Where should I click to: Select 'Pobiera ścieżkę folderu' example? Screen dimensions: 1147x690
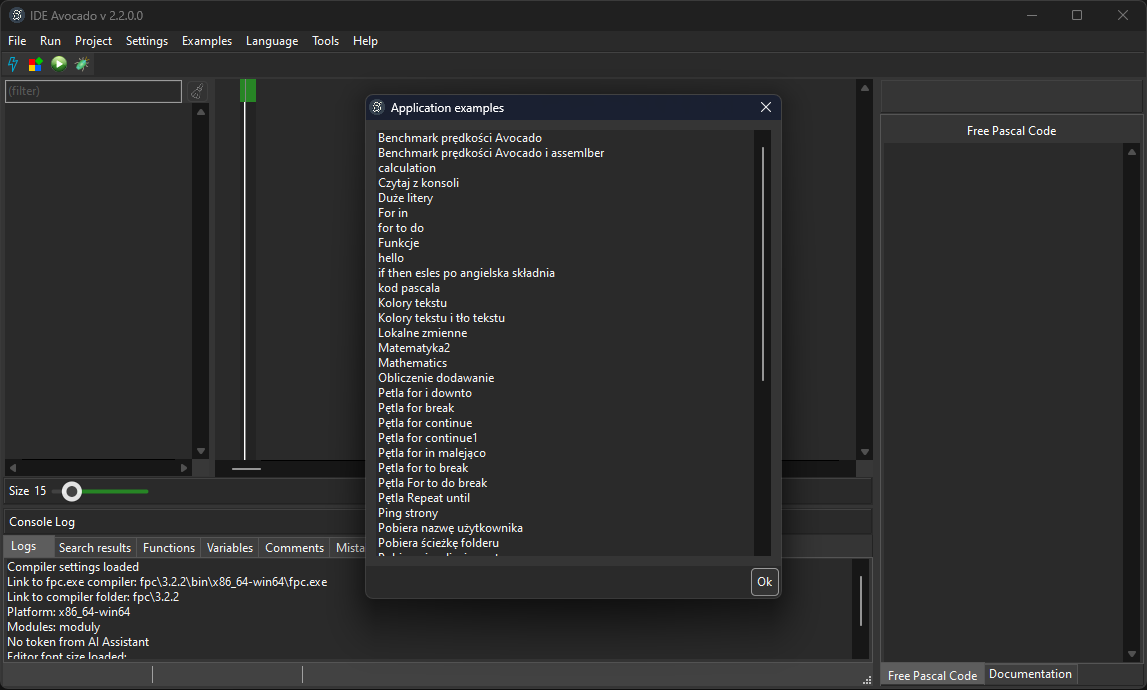[438, 543]
